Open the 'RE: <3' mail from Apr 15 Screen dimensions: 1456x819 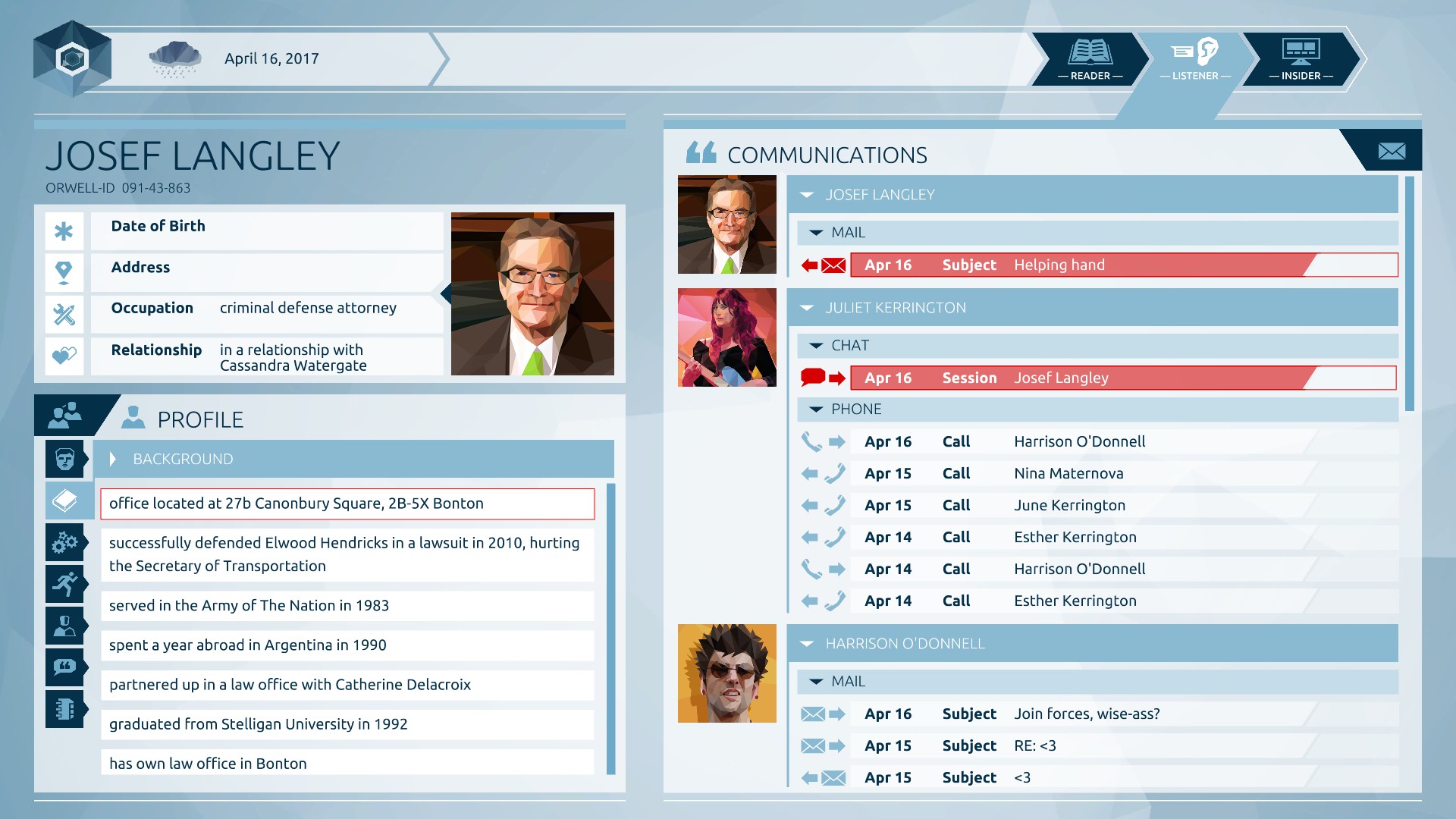(x=1124, y=745)
